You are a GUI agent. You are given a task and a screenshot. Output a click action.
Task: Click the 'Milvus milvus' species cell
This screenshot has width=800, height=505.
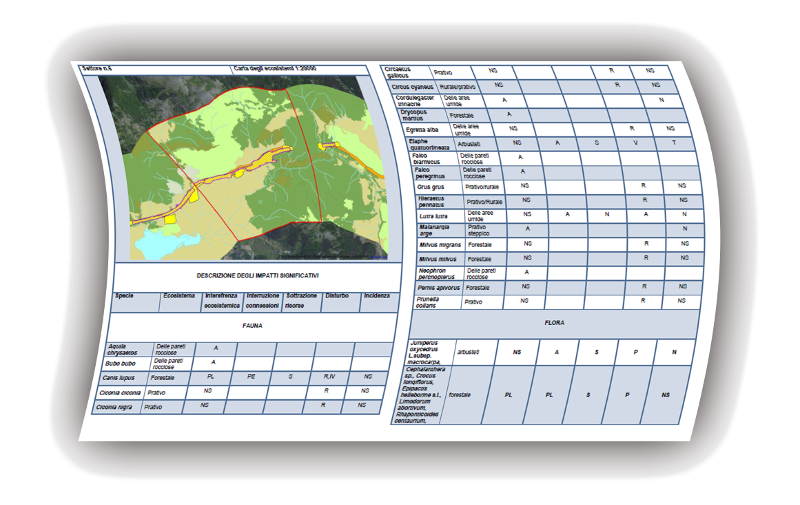(438, 259)
